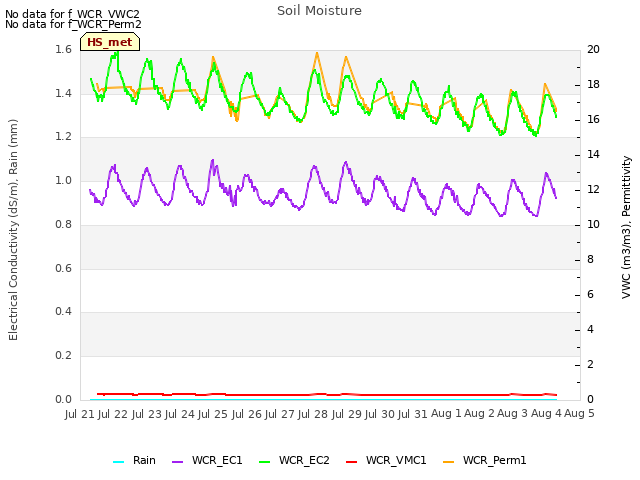Click the Soil Moisture chart title
Image resolution: width=640 pixels, height=480 pixels.
click(320, 11)
